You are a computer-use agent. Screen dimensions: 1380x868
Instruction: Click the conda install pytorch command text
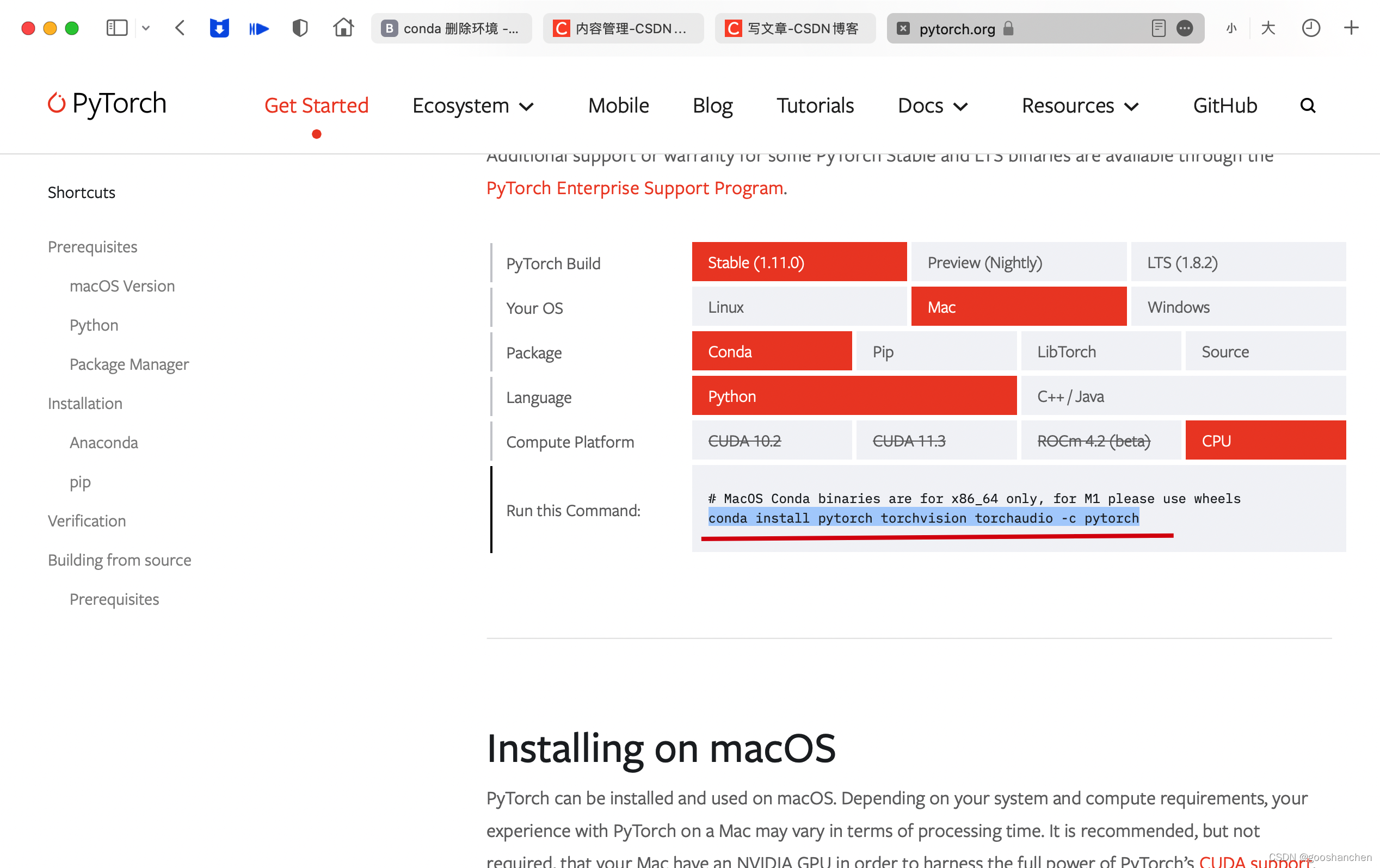[923, 517]
